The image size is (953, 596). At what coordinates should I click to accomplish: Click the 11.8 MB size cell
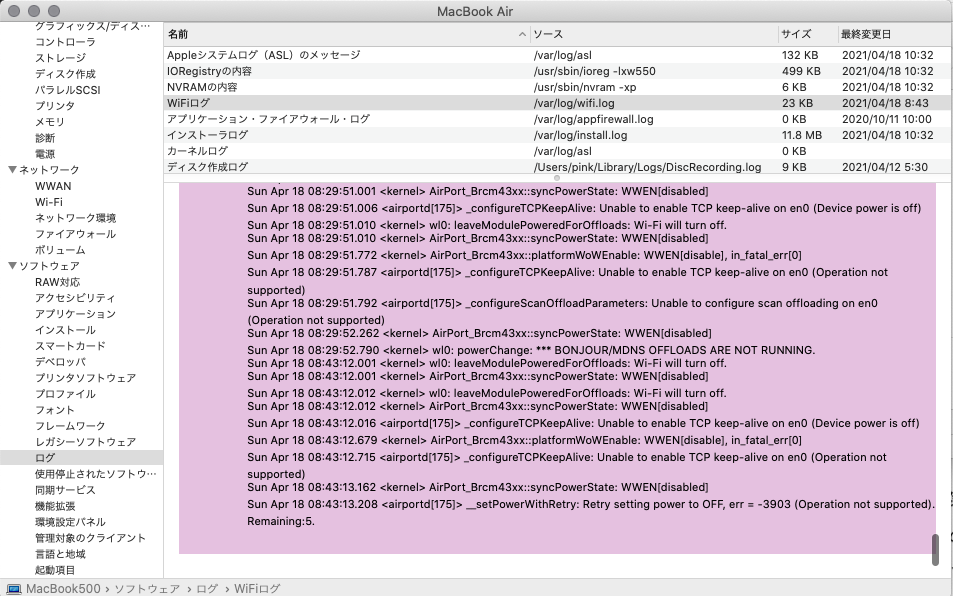point(802,135)
